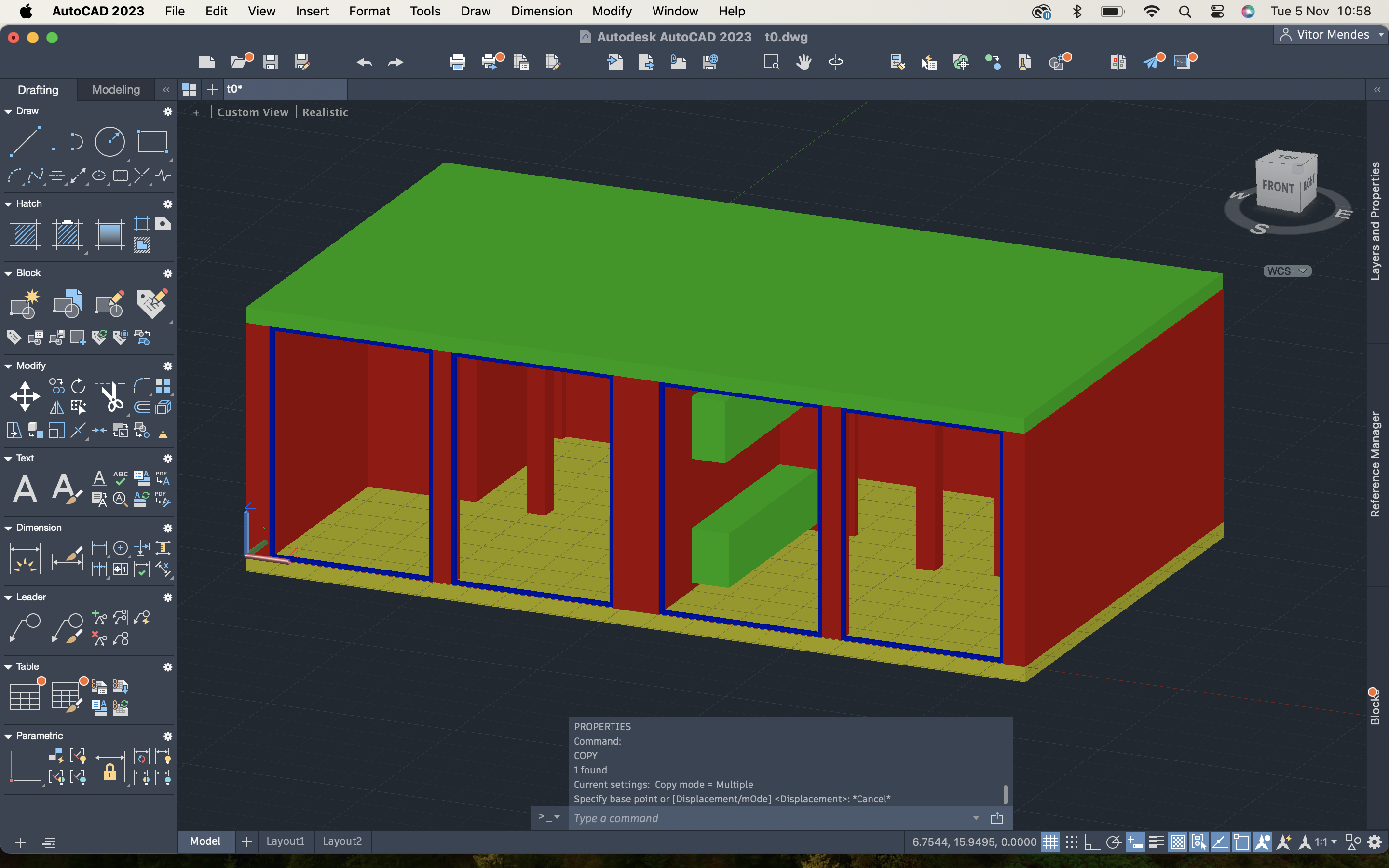This screenshot has height=868, width=1389.
Task: Click the Realistic visual style label
Action: (326, 112)
